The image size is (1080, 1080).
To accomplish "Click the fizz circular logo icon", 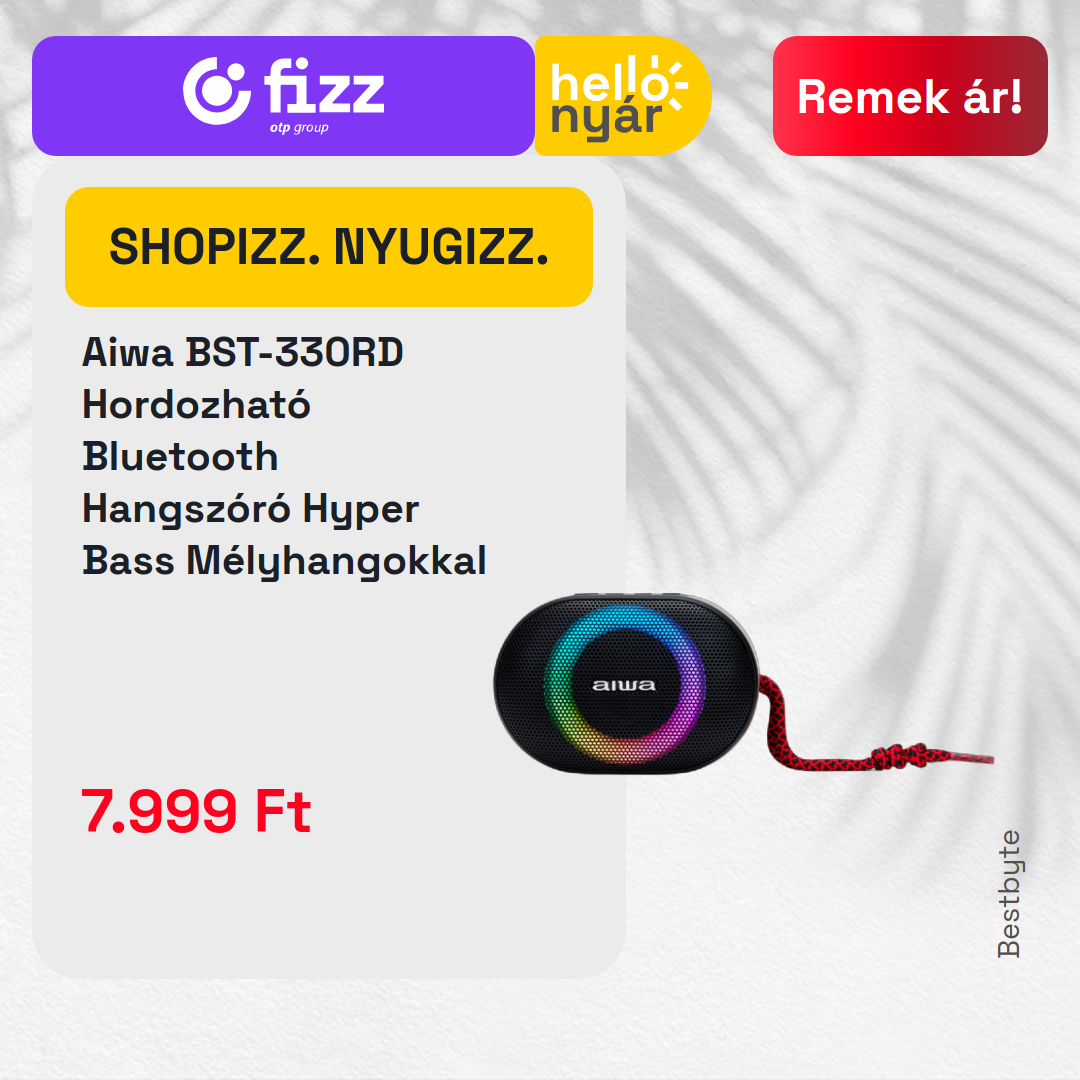I will pos(216,91).
